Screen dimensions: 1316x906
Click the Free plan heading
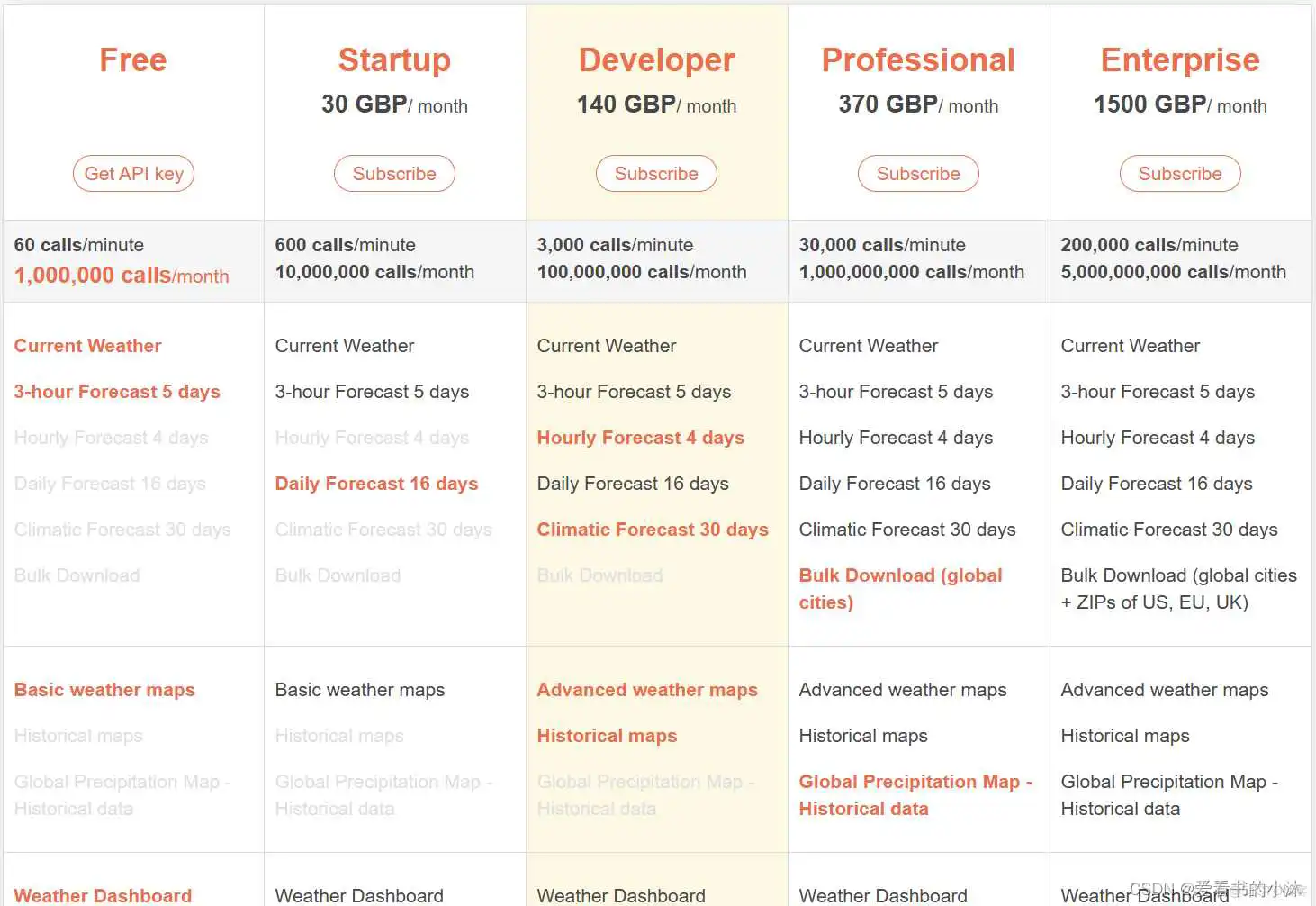point(133,60)
